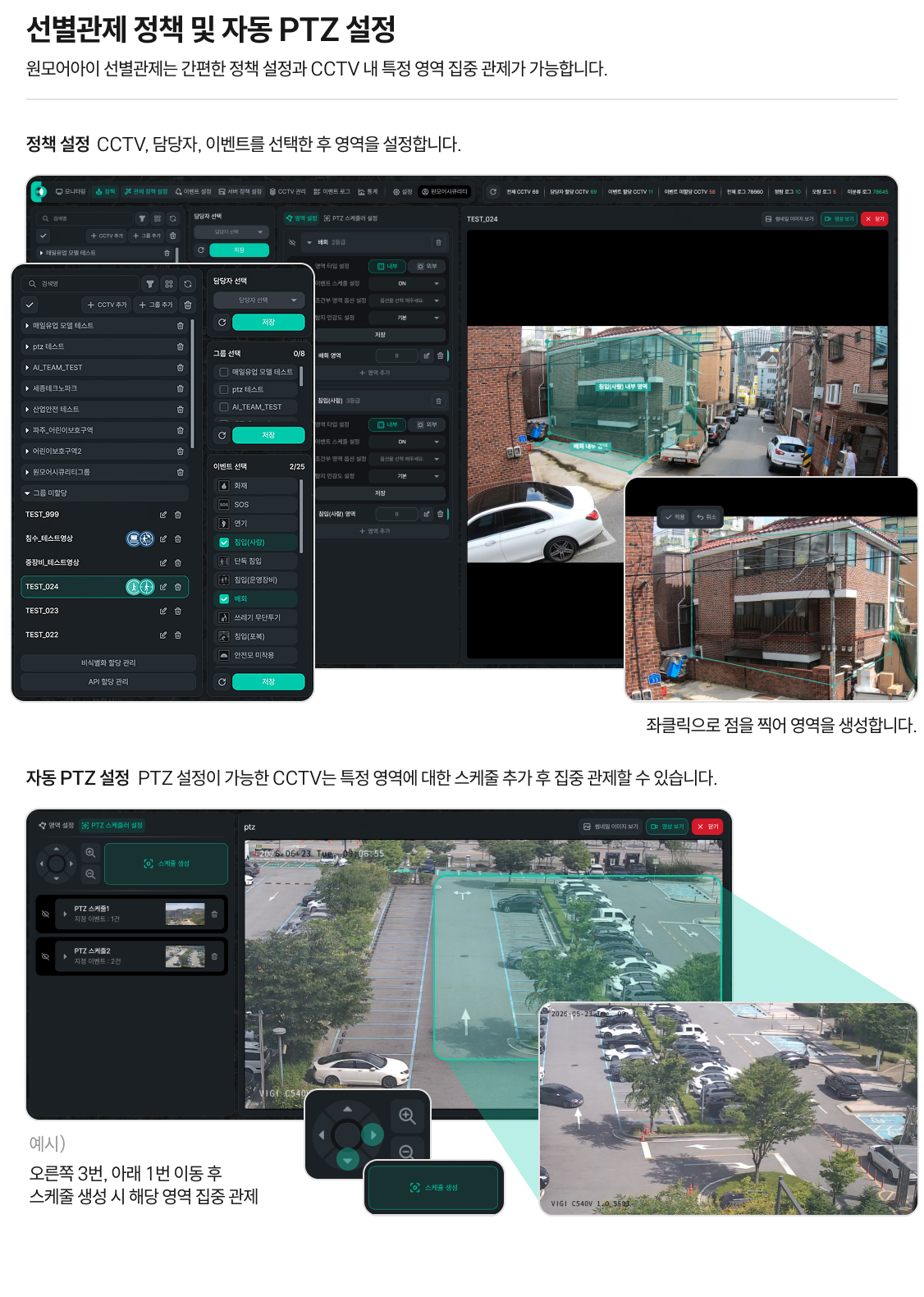Refresh the enlarged CCTV list with sync icon
This screenshot has height=1297, width=924.
tap(188, 284)
